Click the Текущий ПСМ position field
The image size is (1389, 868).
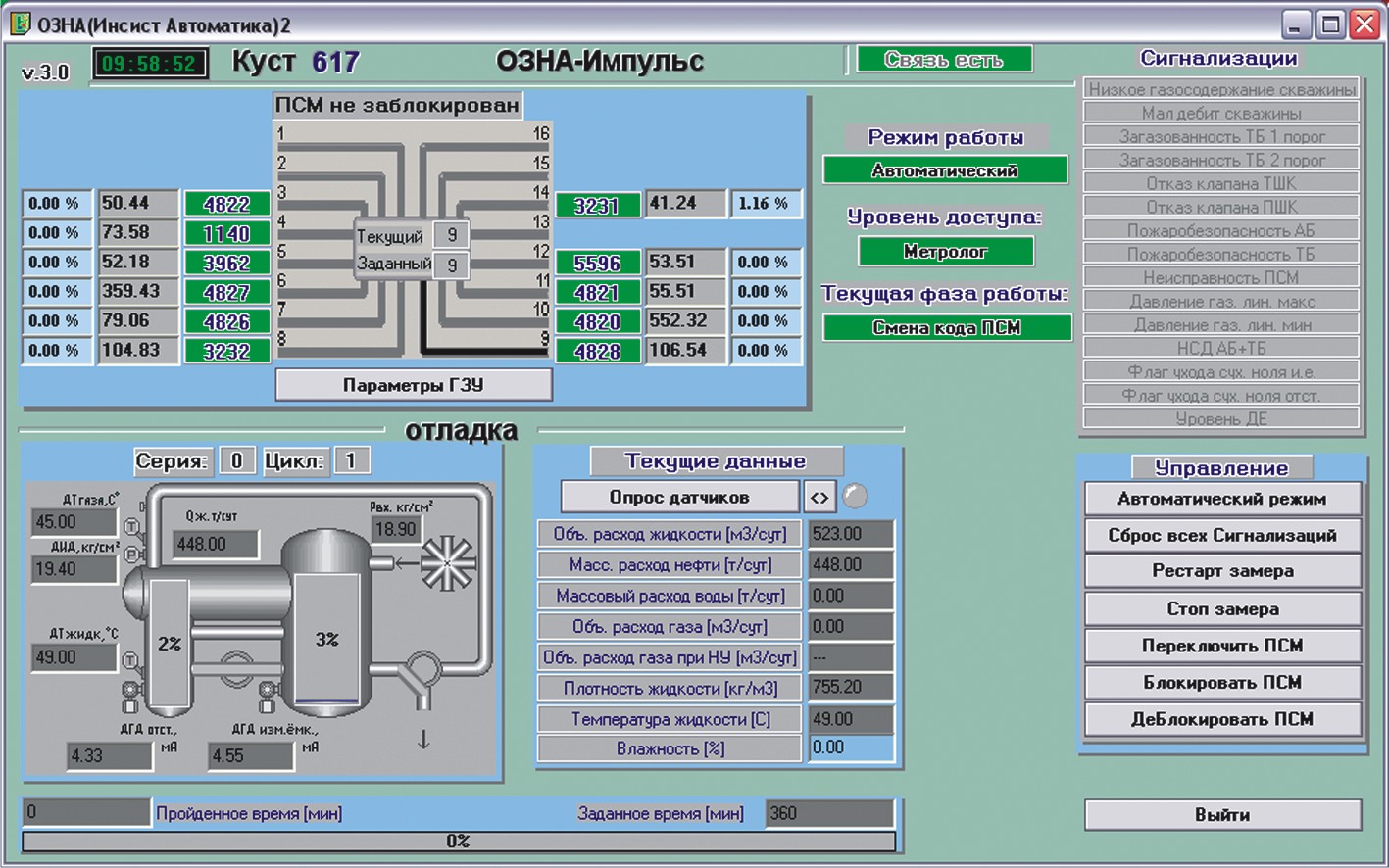pos(452,235)
